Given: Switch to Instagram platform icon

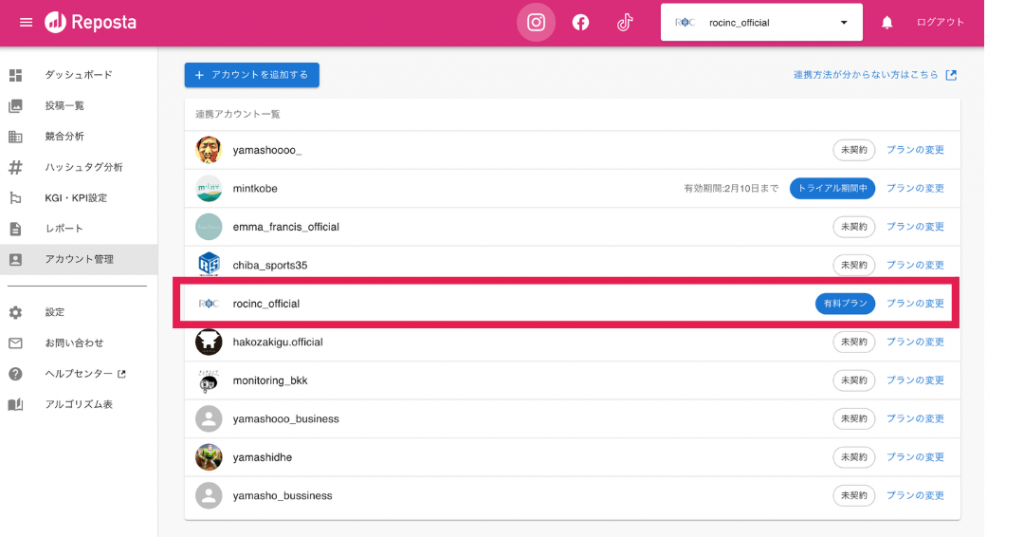Looking at the screenshot, I should pyautogui.click(x=536, y=22).
